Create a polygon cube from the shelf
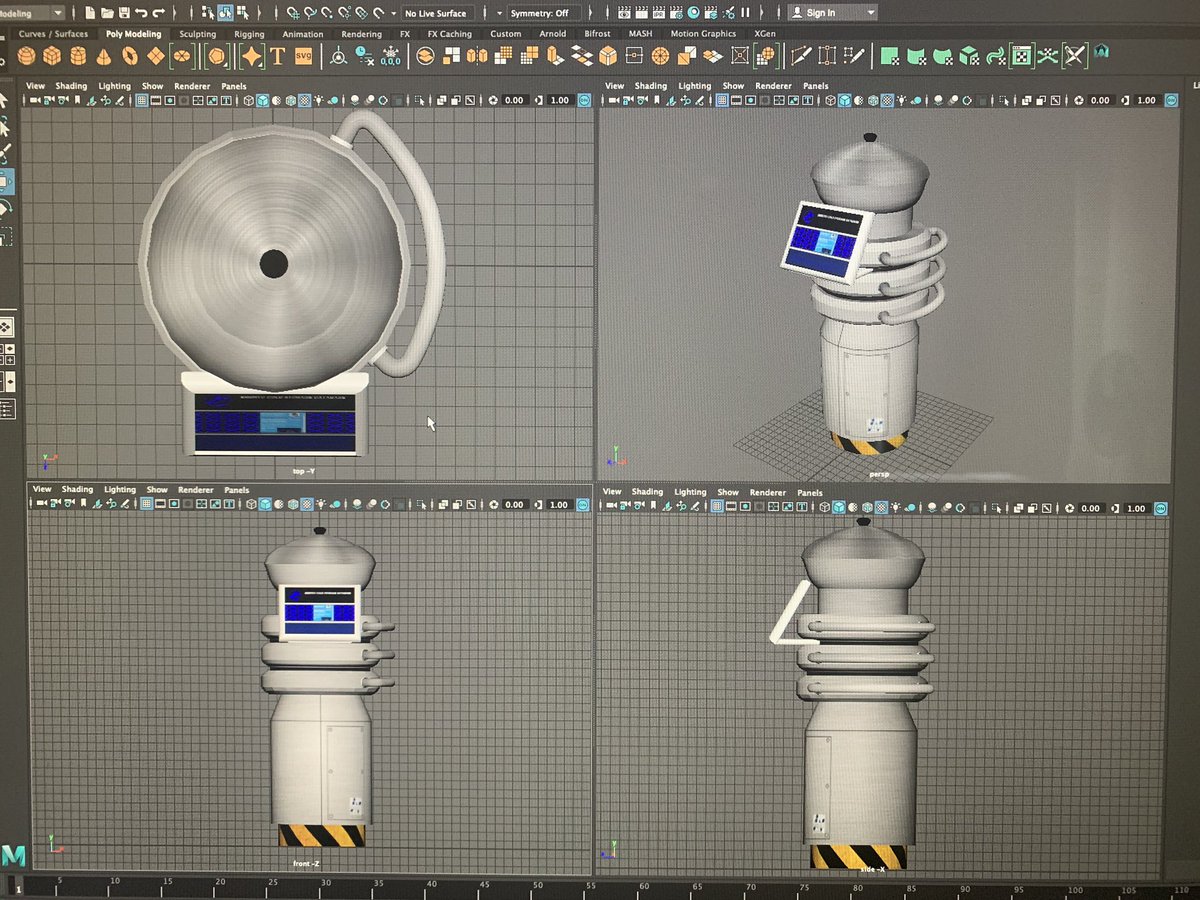The width and height of the screenshot is (1200, 900). pyautogui.click(x=51, y=56)
